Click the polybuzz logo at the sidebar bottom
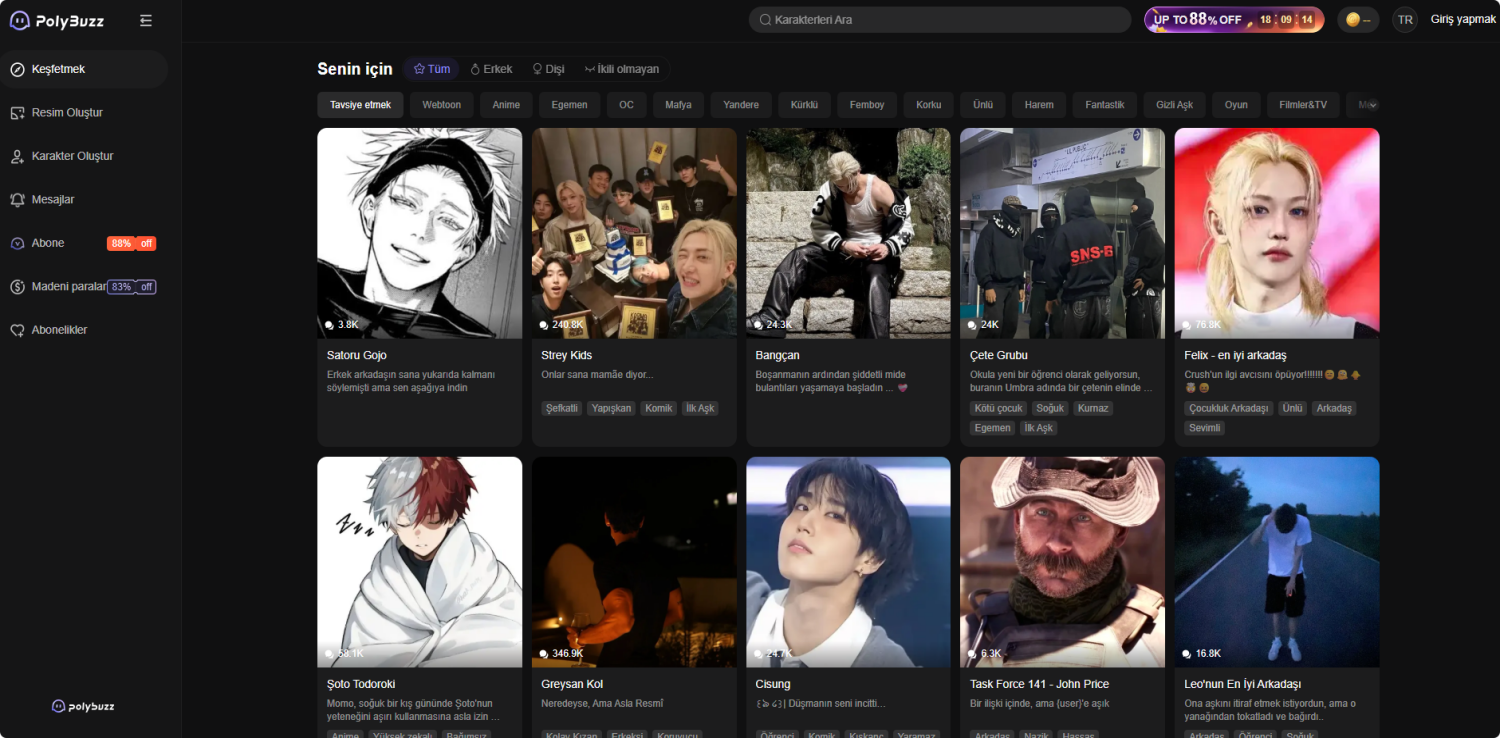Screen dimensions: 1500x738 point(83,706)
